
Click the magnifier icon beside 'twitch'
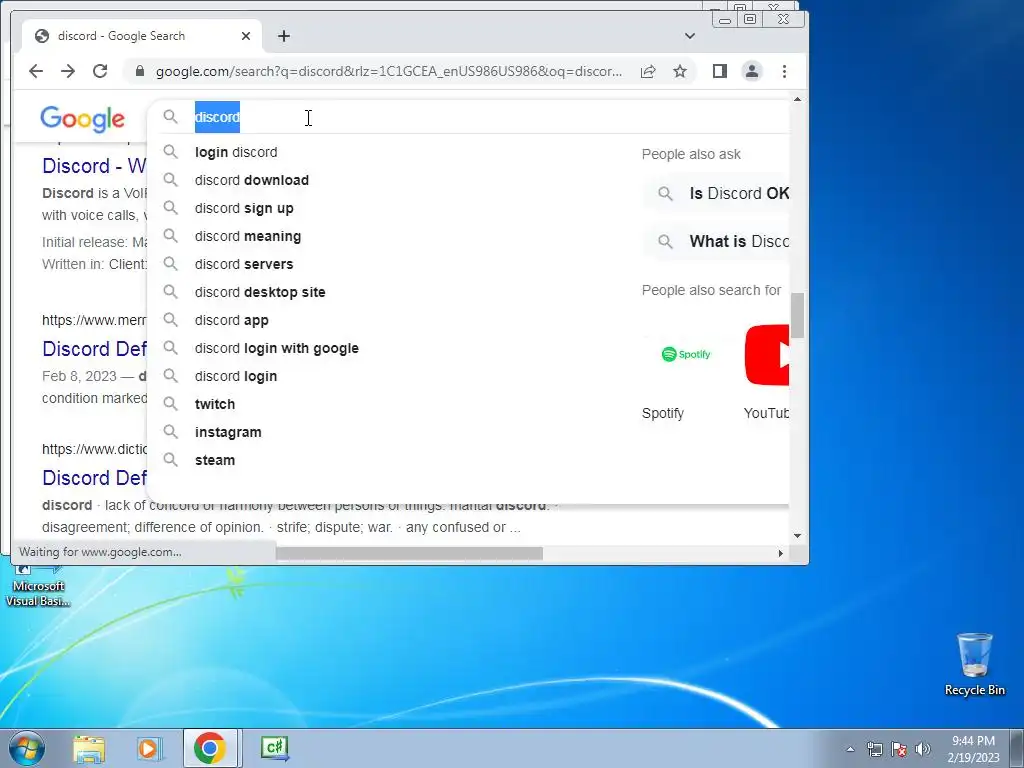170,404
